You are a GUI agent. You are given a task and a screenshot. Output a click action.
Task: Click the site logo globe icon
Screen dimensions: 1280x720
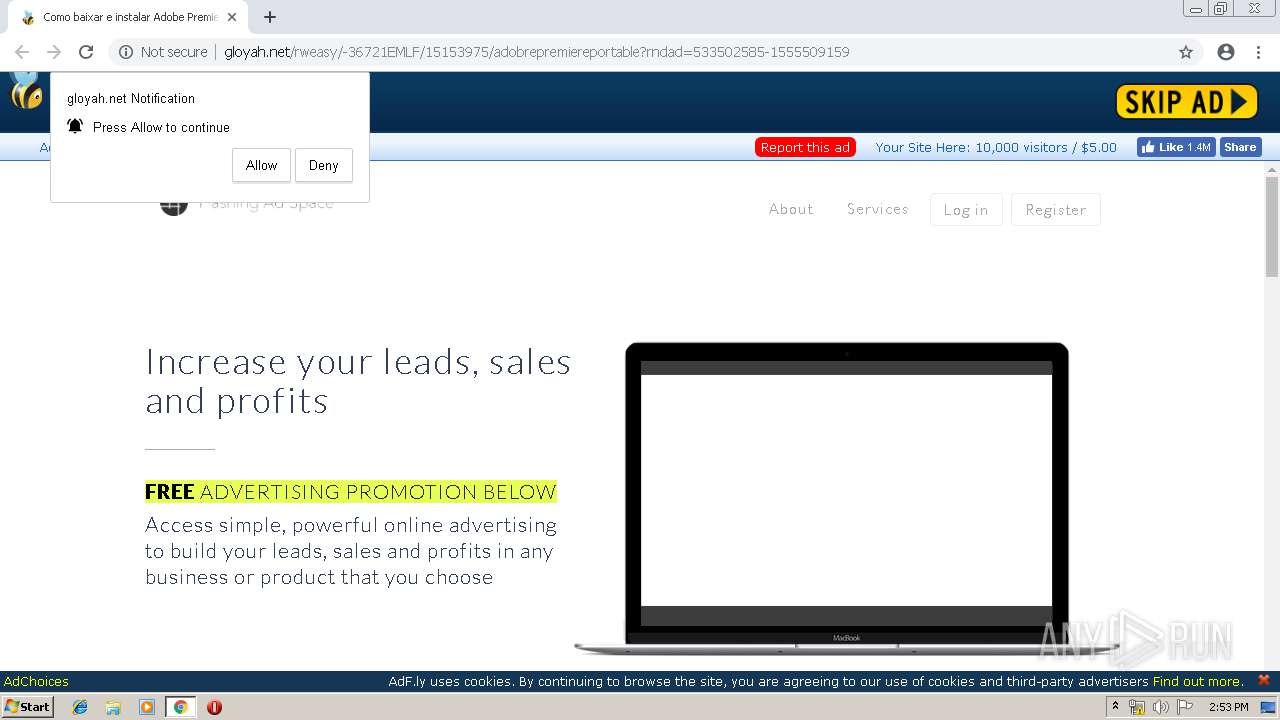174,205
